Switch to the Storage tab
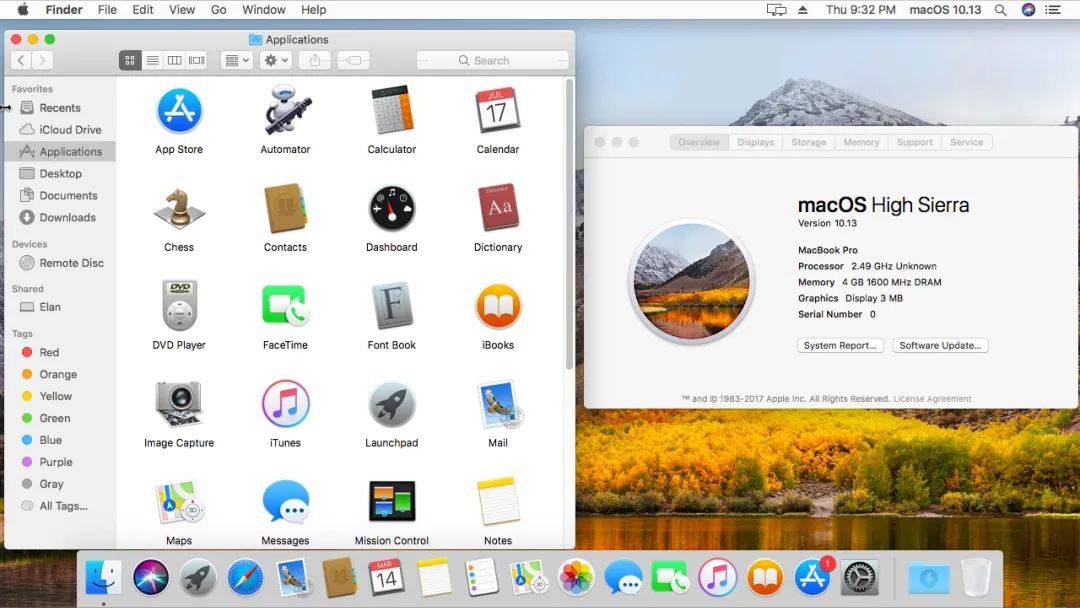1080x608 pixels. pyautogui.click(x=808, y=142)
